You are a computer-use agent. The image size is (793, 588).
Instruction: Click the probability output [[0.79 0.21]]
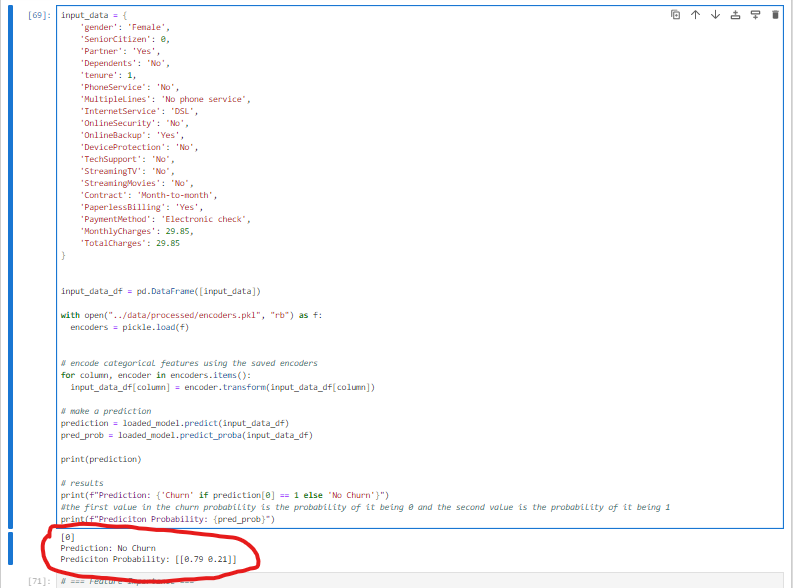199,559
